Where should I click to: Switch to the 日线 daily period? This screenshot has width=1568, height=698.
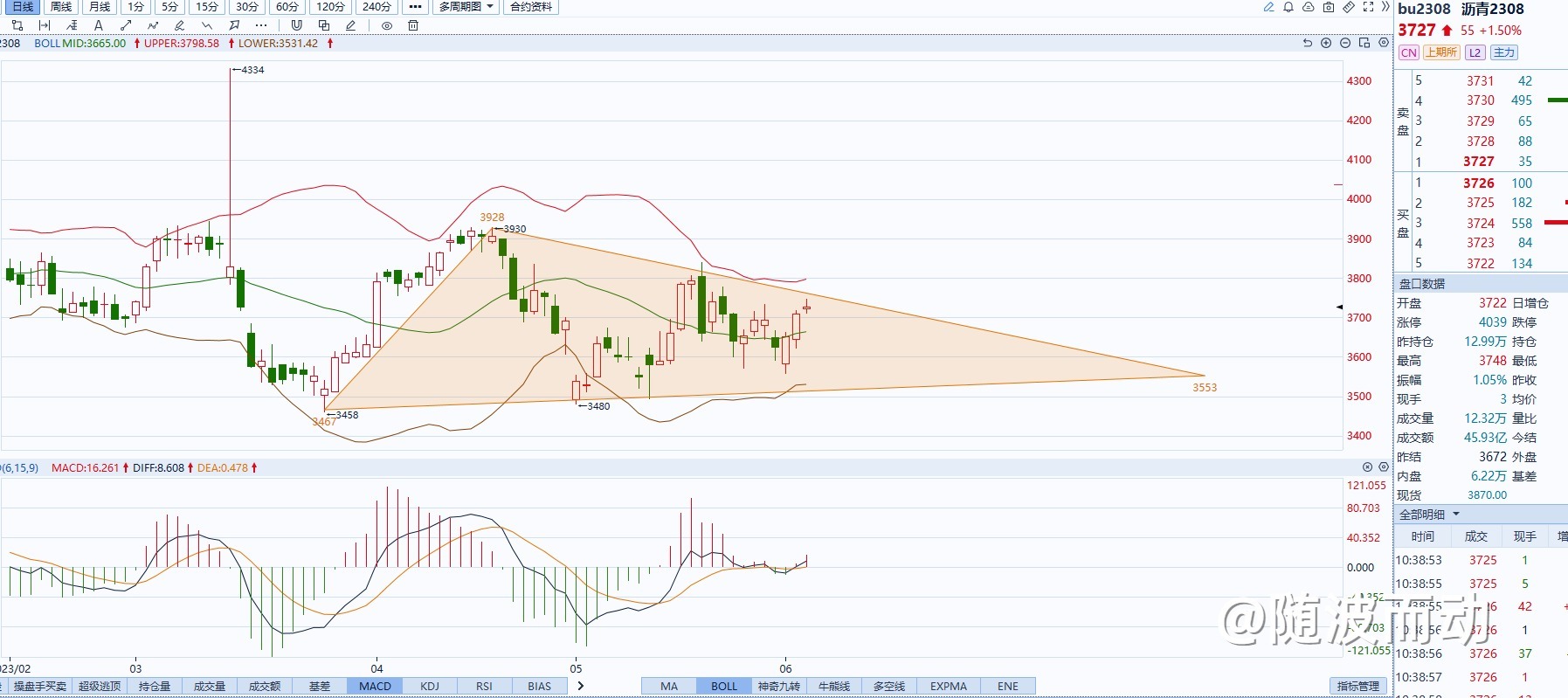23,7
